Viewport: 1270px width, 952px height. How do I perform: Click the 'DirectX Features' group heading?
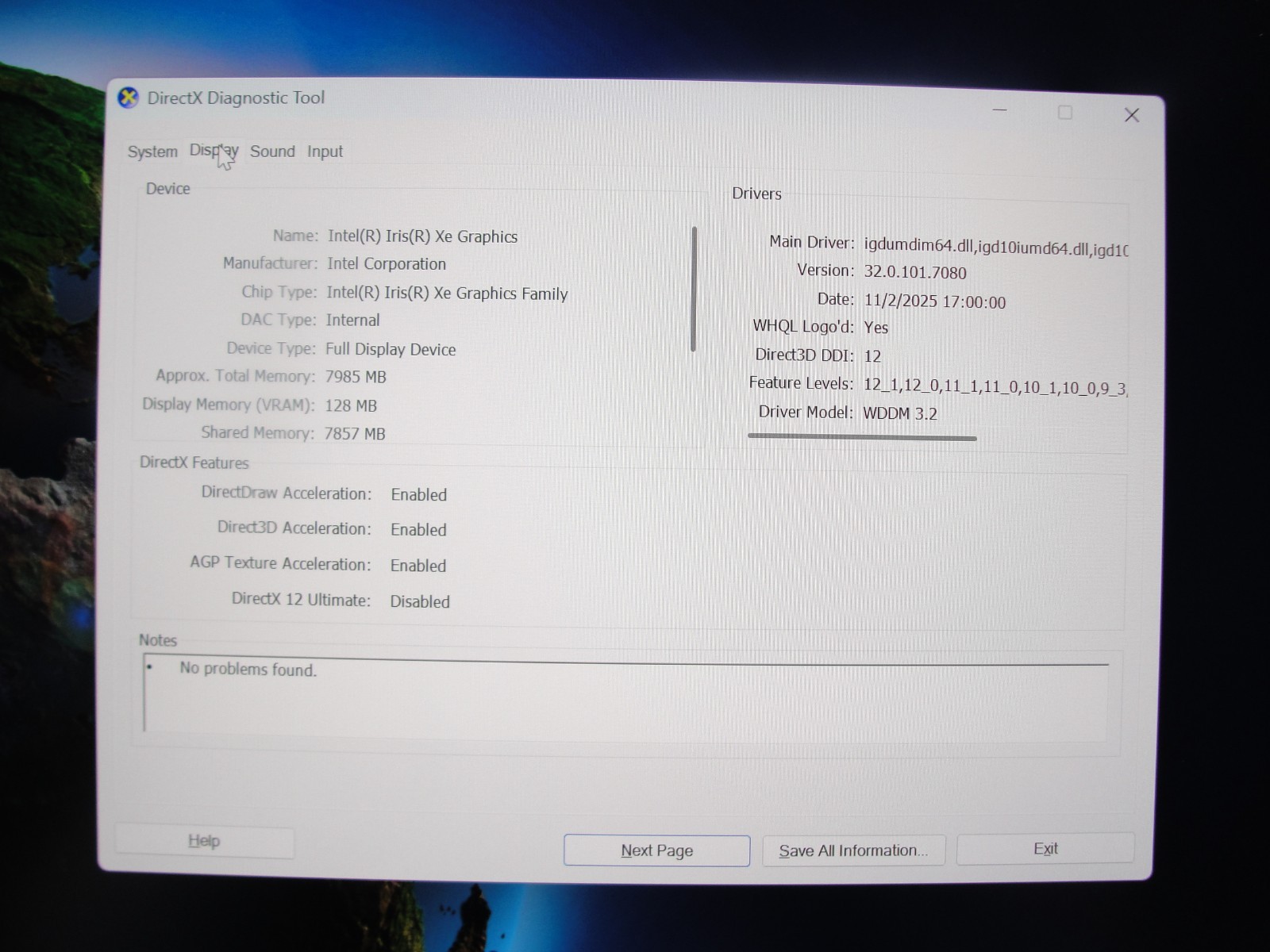click(x=194, y=463)
